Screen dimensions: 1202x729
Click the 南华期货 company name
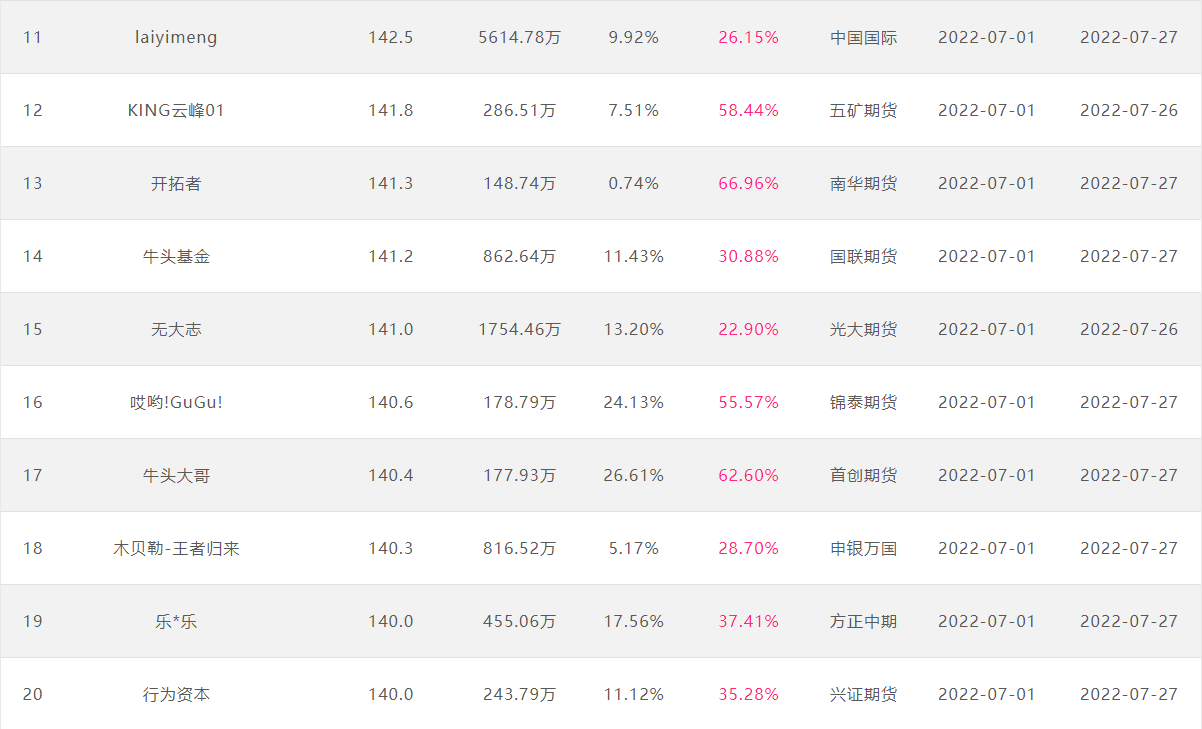click(x=864, y=184)
